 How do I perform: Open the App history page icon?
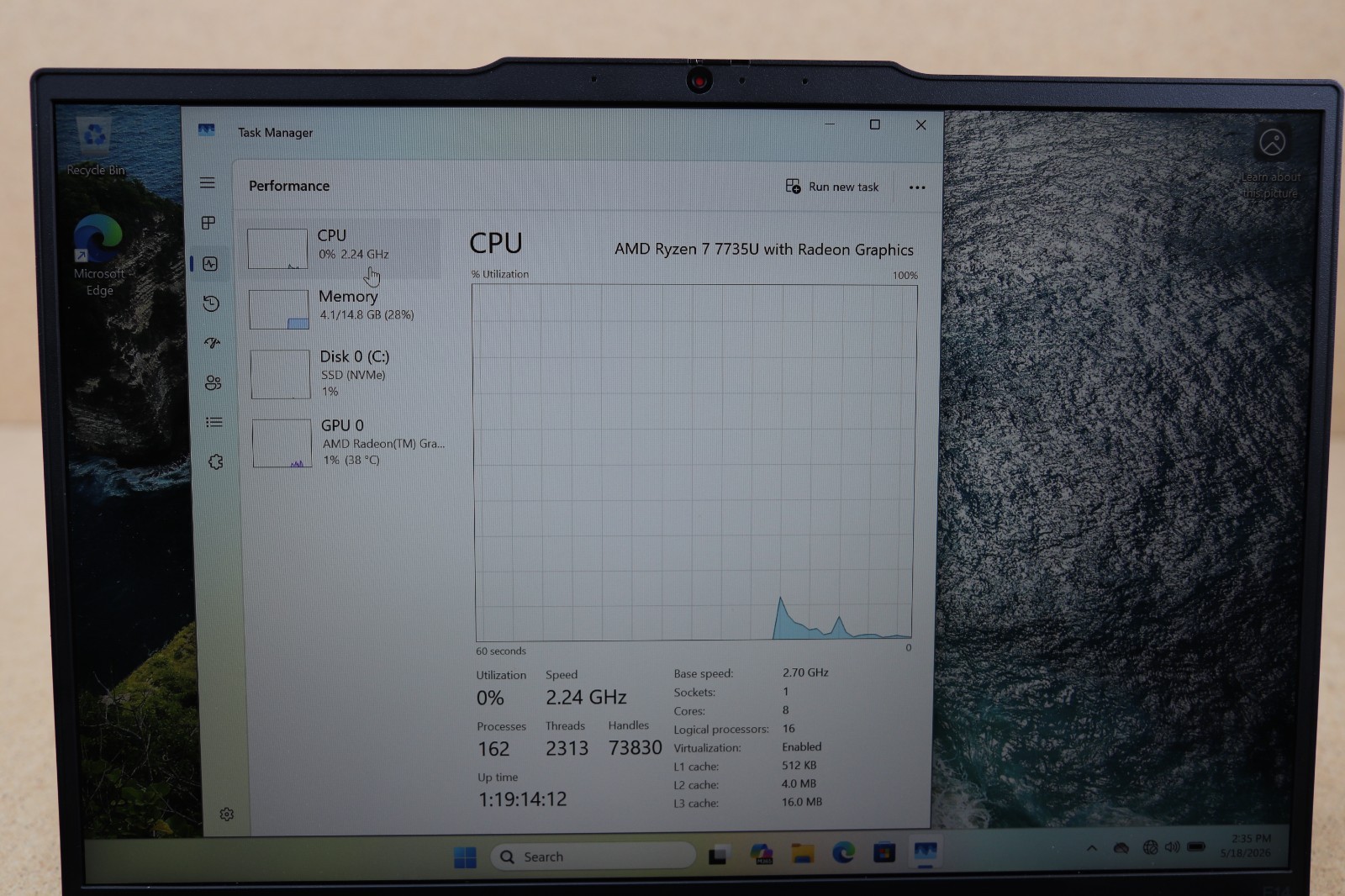(x=211, y=303)
